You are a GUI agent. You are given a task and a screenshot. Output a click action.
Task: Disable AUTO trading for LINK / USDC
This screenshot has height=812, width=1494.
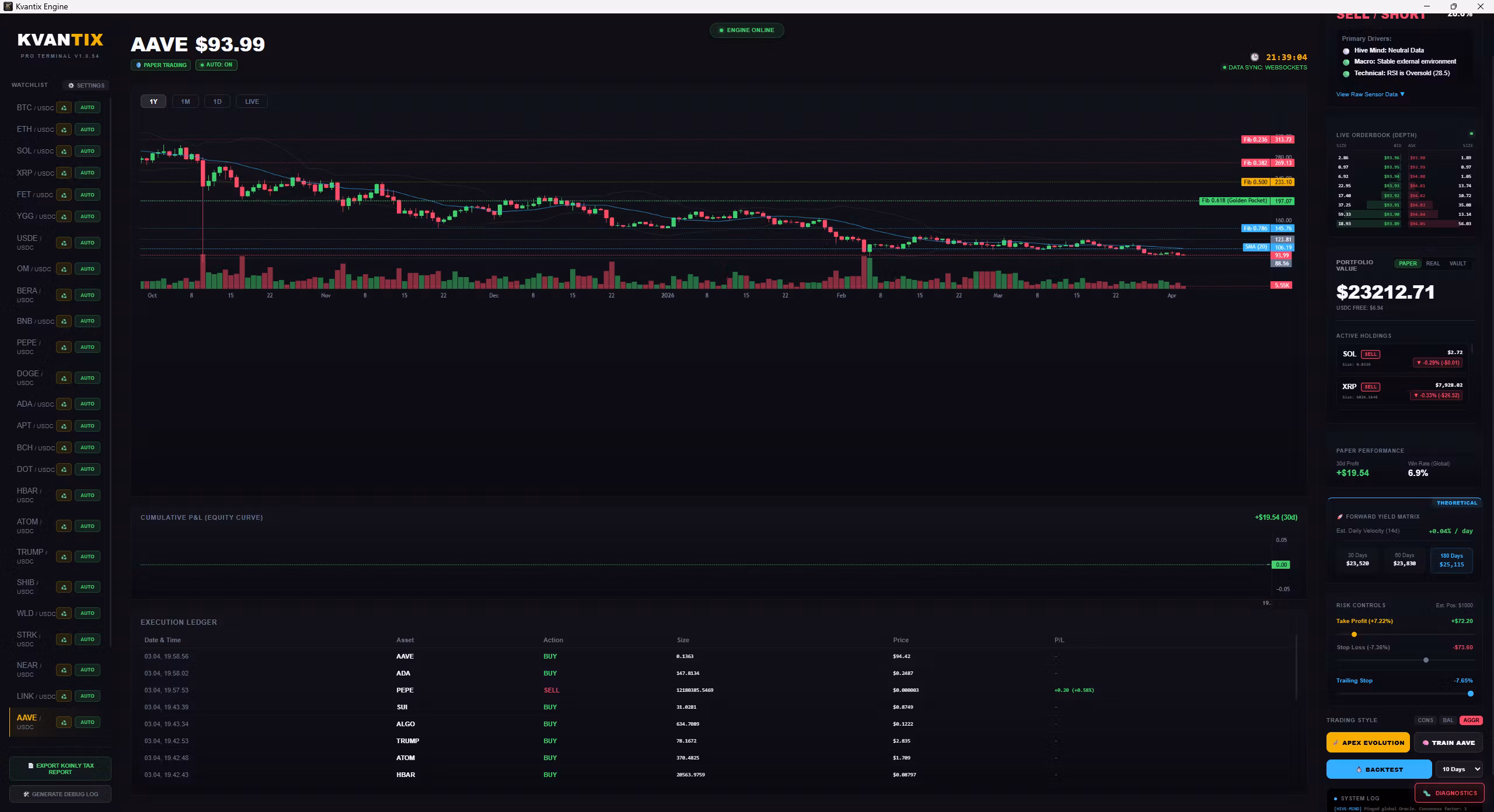[88, 696]
